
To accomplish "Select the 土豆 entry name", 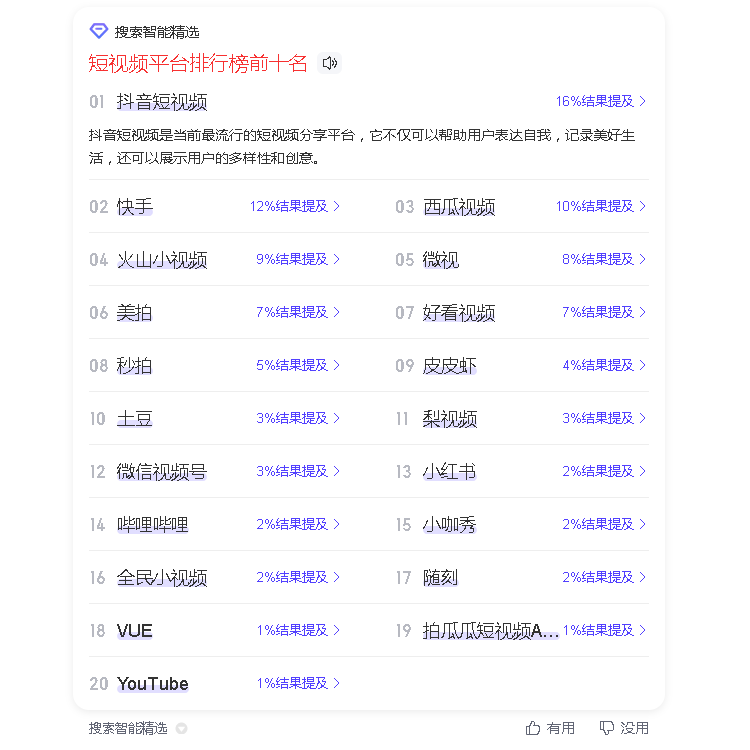I will [134, 419].
